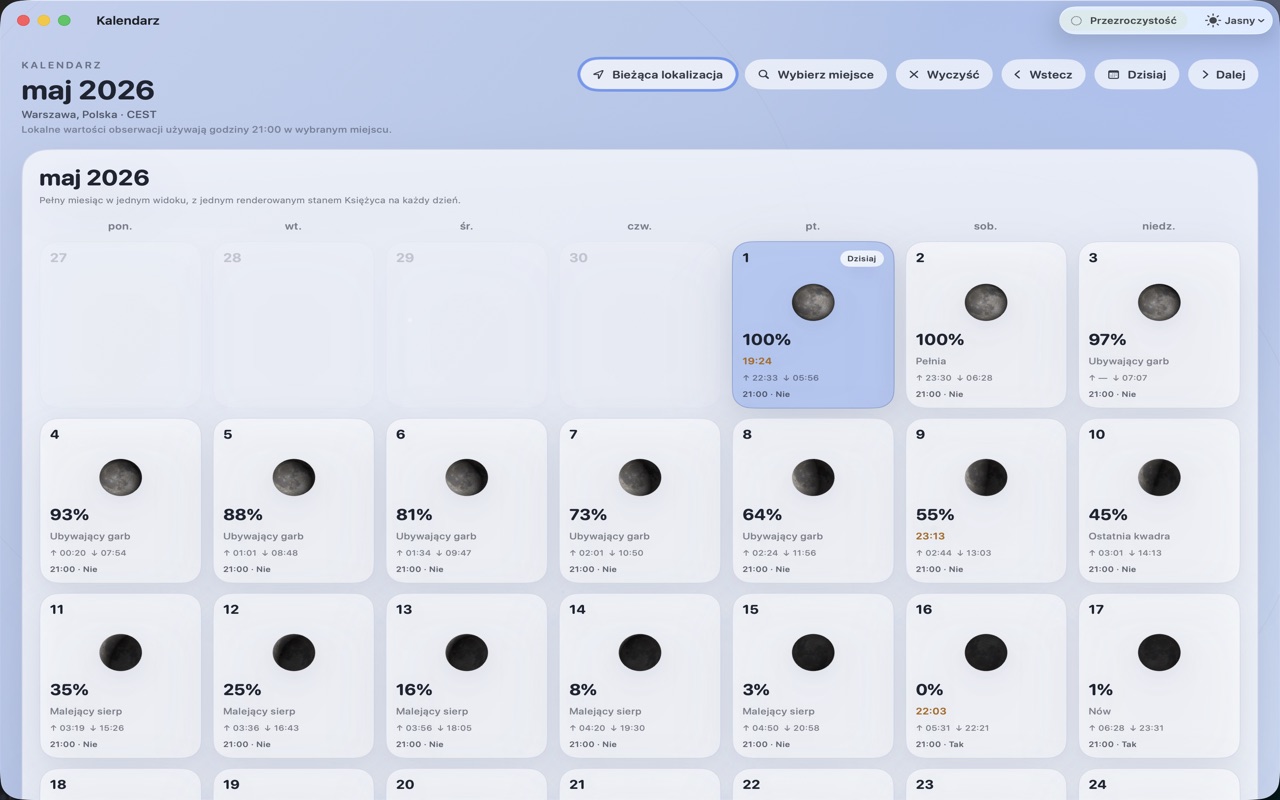Click the 35% value on May 11
This screenshot has width=1280, height=800.
[x=69, y=690]
